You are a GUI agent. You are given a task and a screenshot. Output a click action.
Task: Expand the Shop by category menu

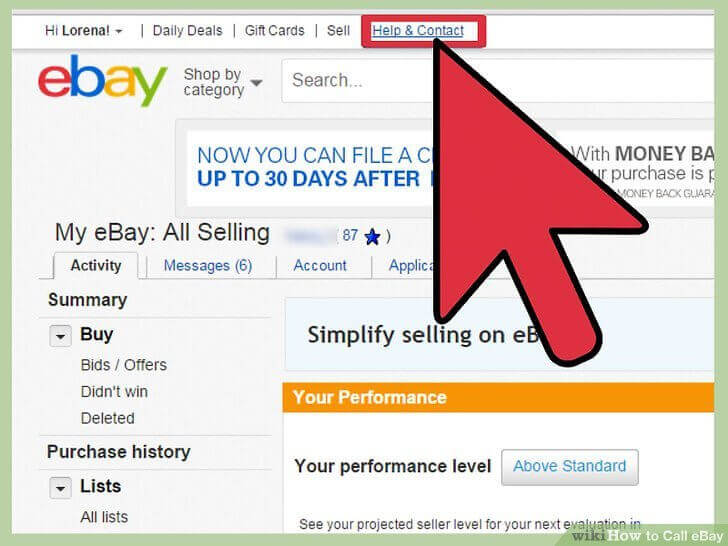coord(223,82)
